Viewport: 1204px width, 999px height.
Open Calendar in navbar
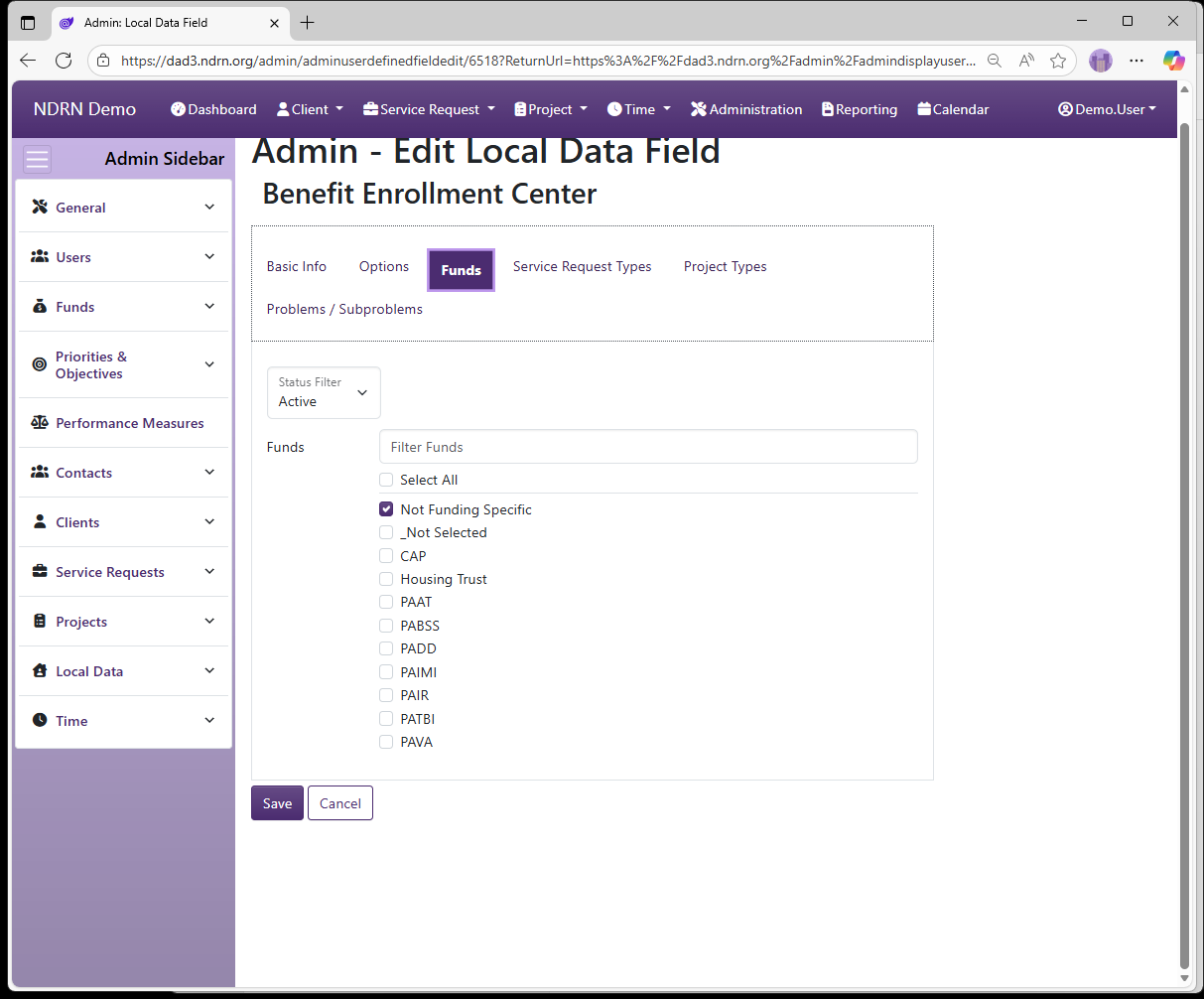953,109
